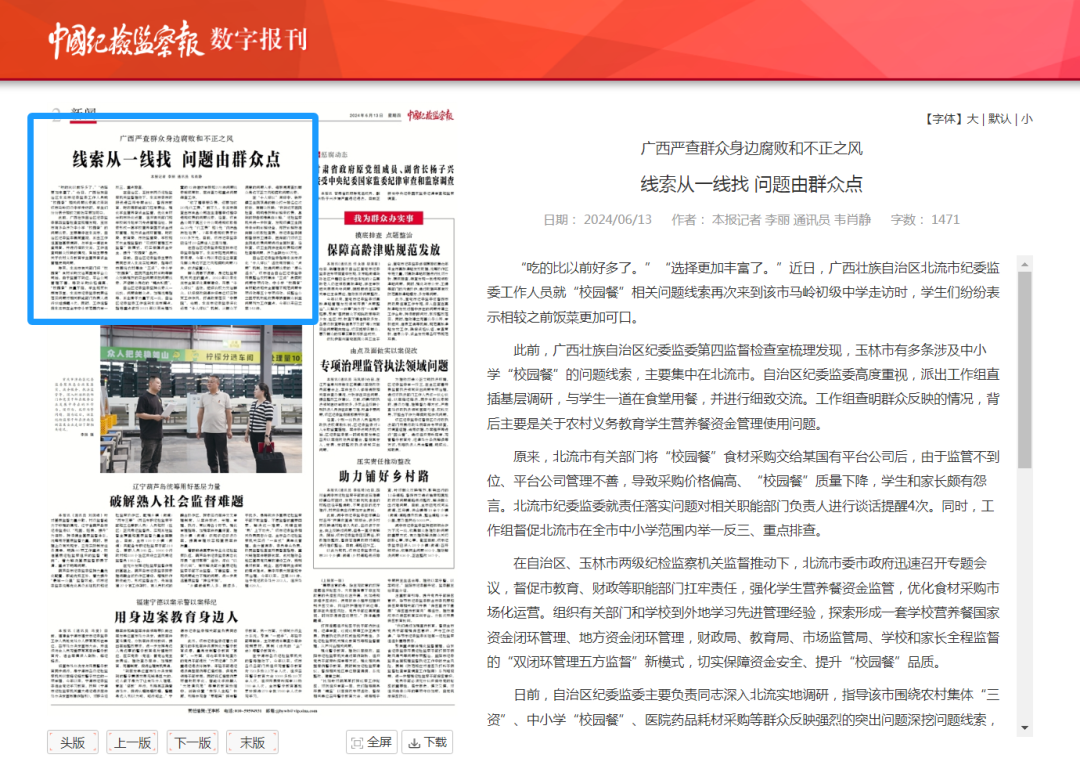Open fullscreen view with 全屏 button
This screenshot has height=769, width=1080.
372,742
